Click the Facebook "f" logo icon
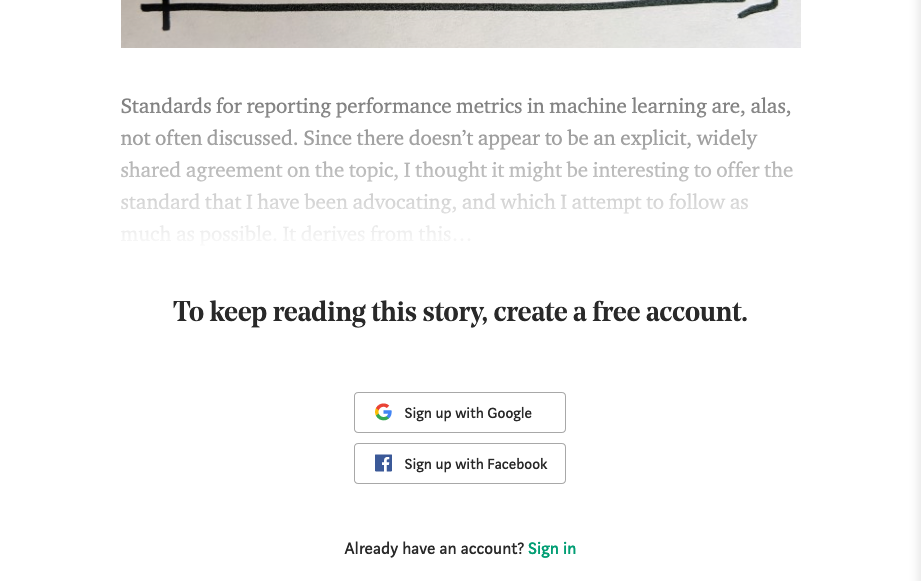The height and width of the screenshot is (581, 921). pyautogui.click(x=383, y=463)
